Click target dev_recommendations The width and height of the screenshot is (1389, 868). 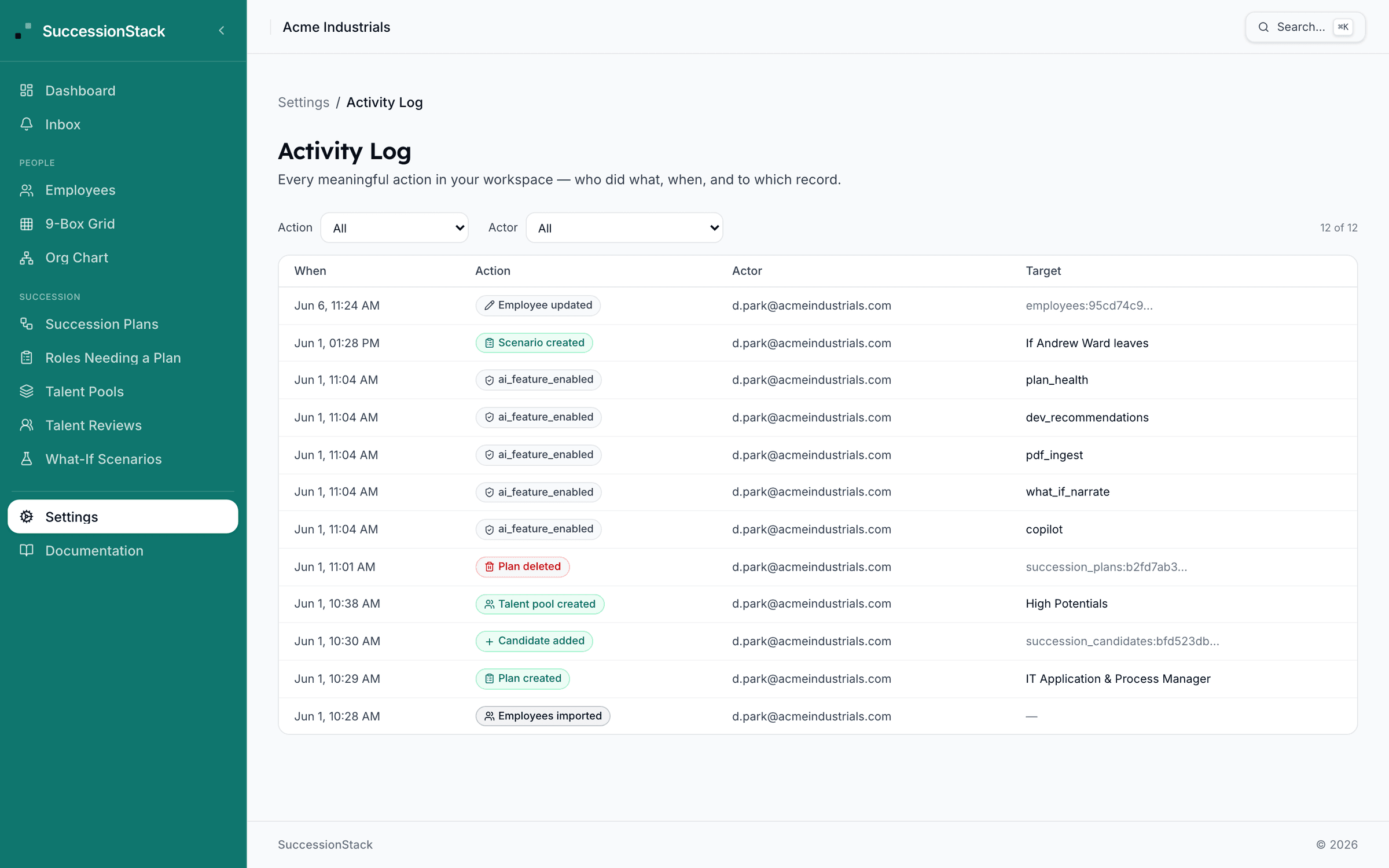[1087, 417]
